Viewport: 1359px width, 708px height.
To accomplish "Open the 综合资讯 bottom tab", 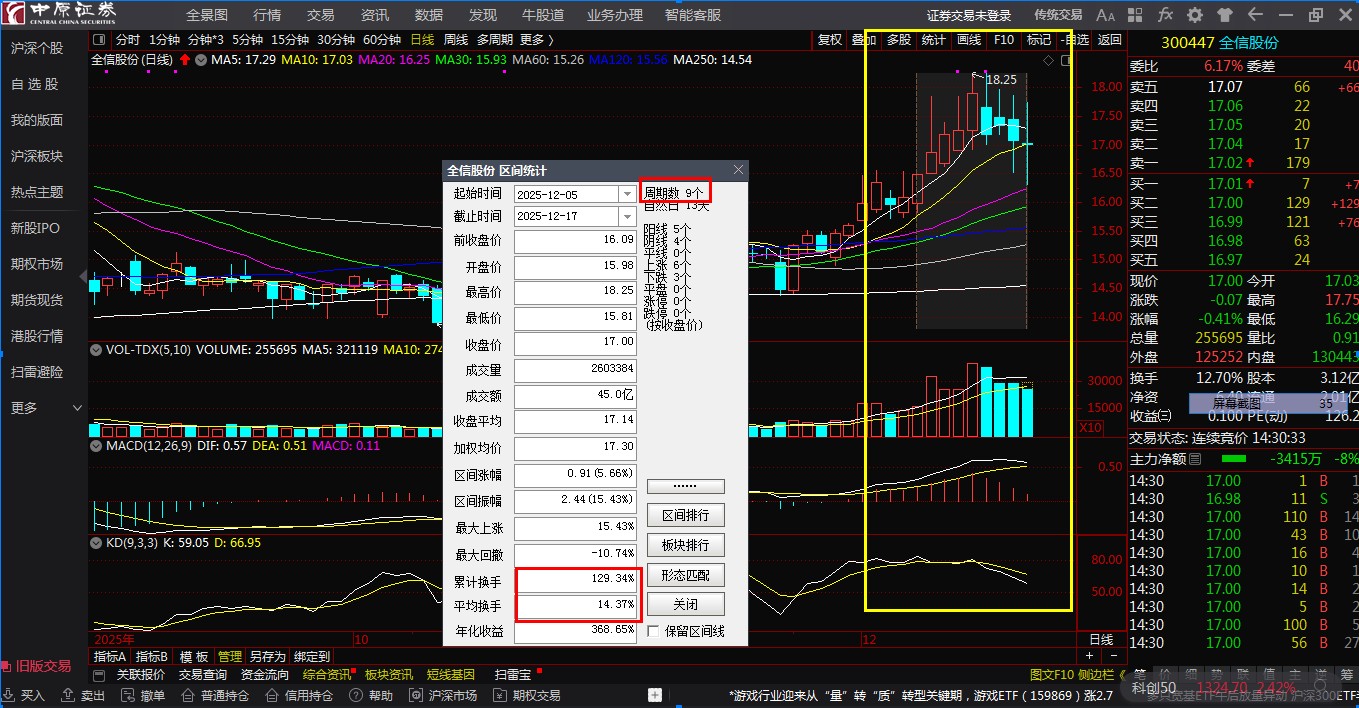I will pyautogui.click(x=327, y=675).
